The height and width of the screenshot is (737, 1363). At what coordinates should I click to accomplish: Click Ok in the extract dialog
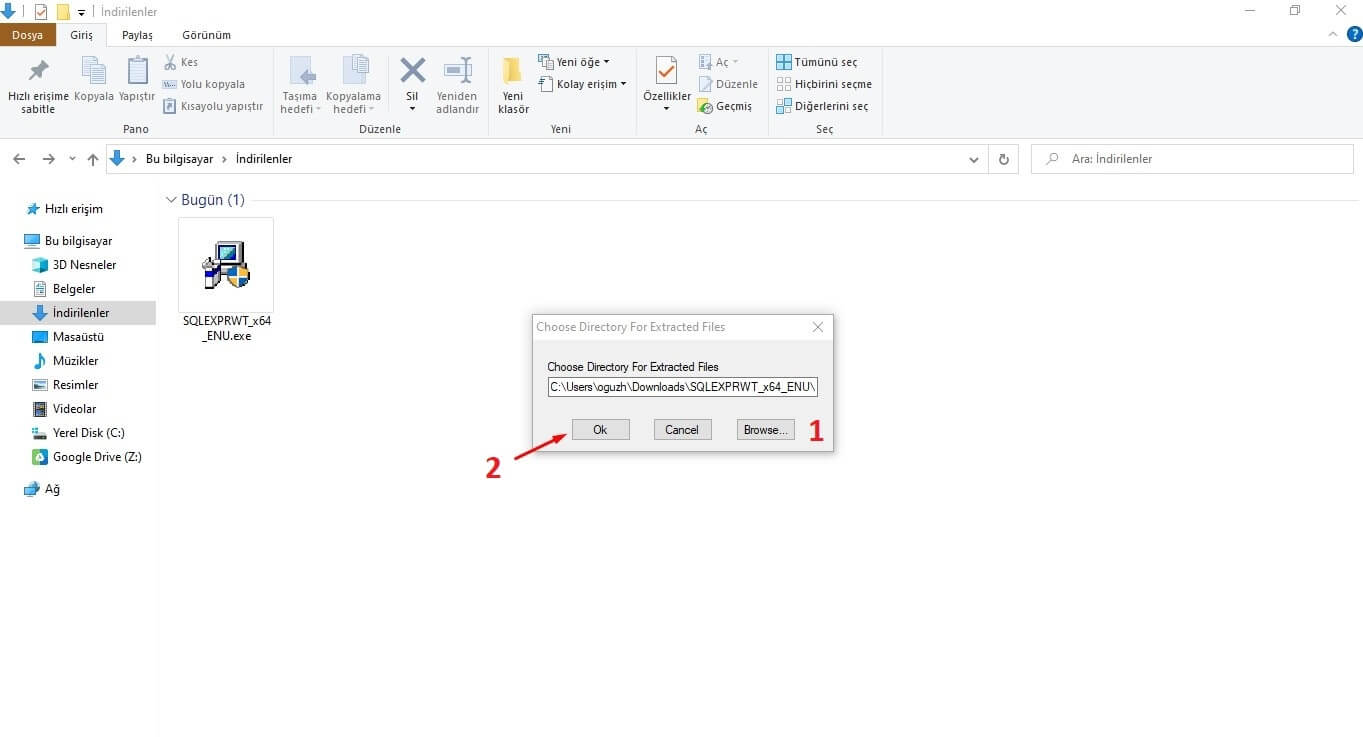(600, 429)
